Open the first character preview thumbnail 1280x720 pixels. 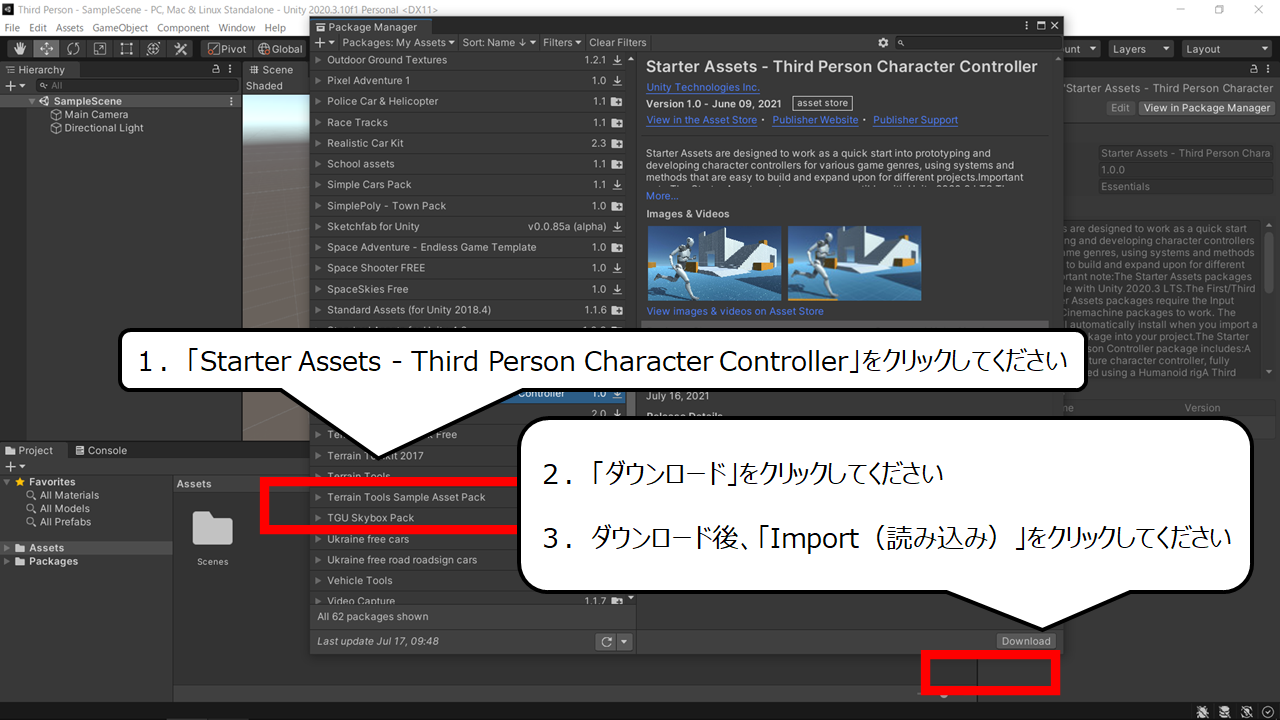(714, 263)
